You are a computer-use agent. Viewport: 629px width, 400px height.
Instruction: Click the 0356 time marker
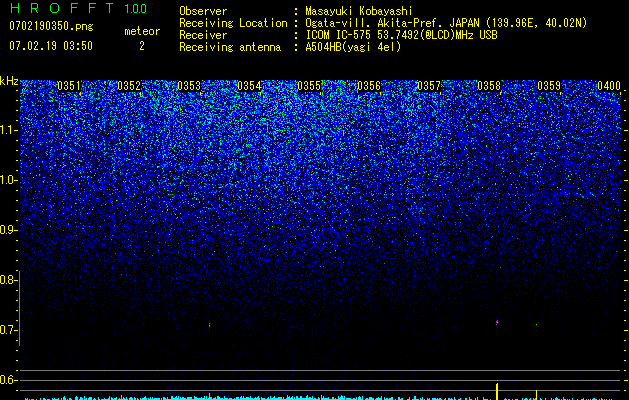(369, 86)
